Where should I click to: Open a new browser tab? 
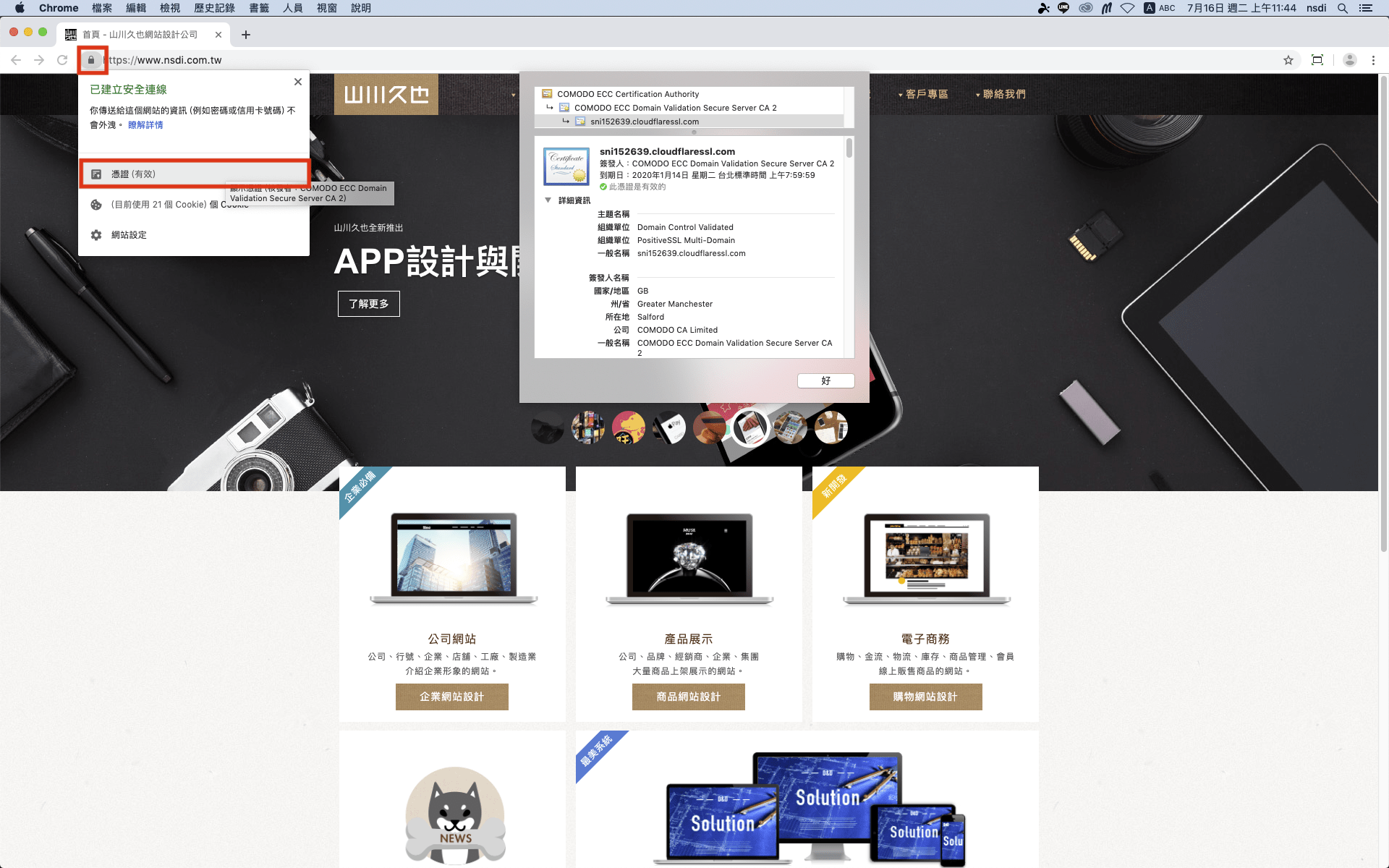click(x=246, y=35)
